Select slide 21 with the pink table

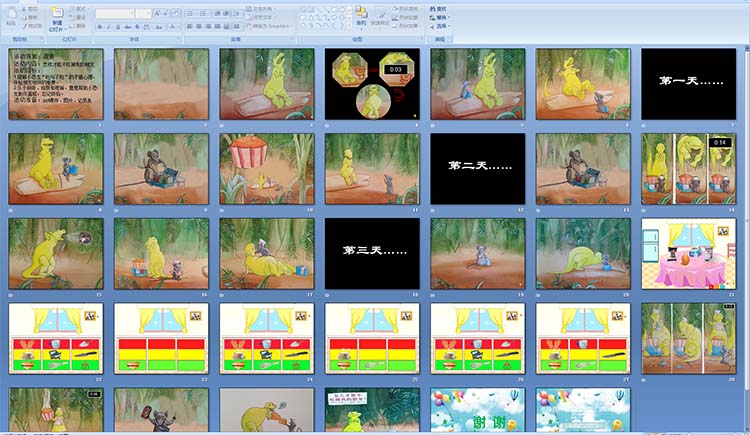pos(688,254)
